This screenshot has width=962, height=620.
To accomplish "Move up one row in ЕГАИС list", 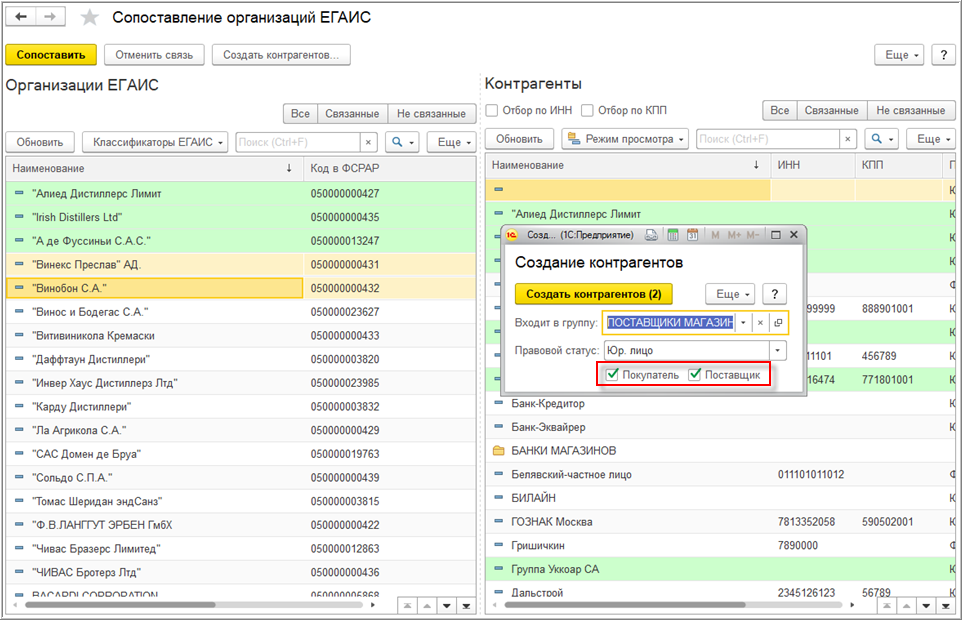I will pos(426,606).
